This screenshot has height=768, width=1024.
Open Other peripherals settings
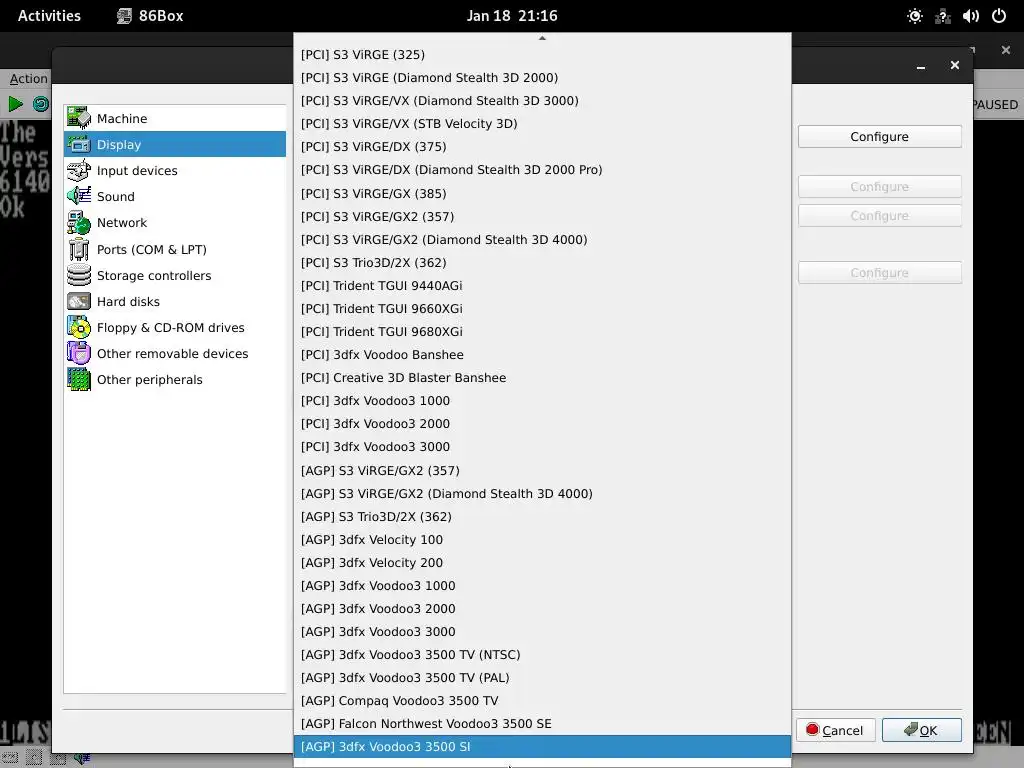click(175, 380)
